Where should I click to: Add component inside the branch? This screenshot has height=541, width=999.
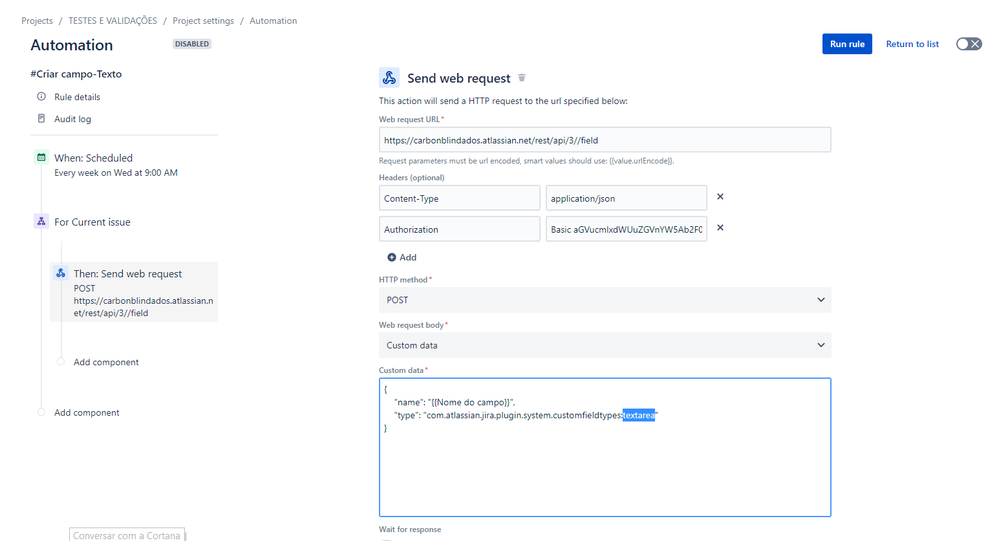106,362
